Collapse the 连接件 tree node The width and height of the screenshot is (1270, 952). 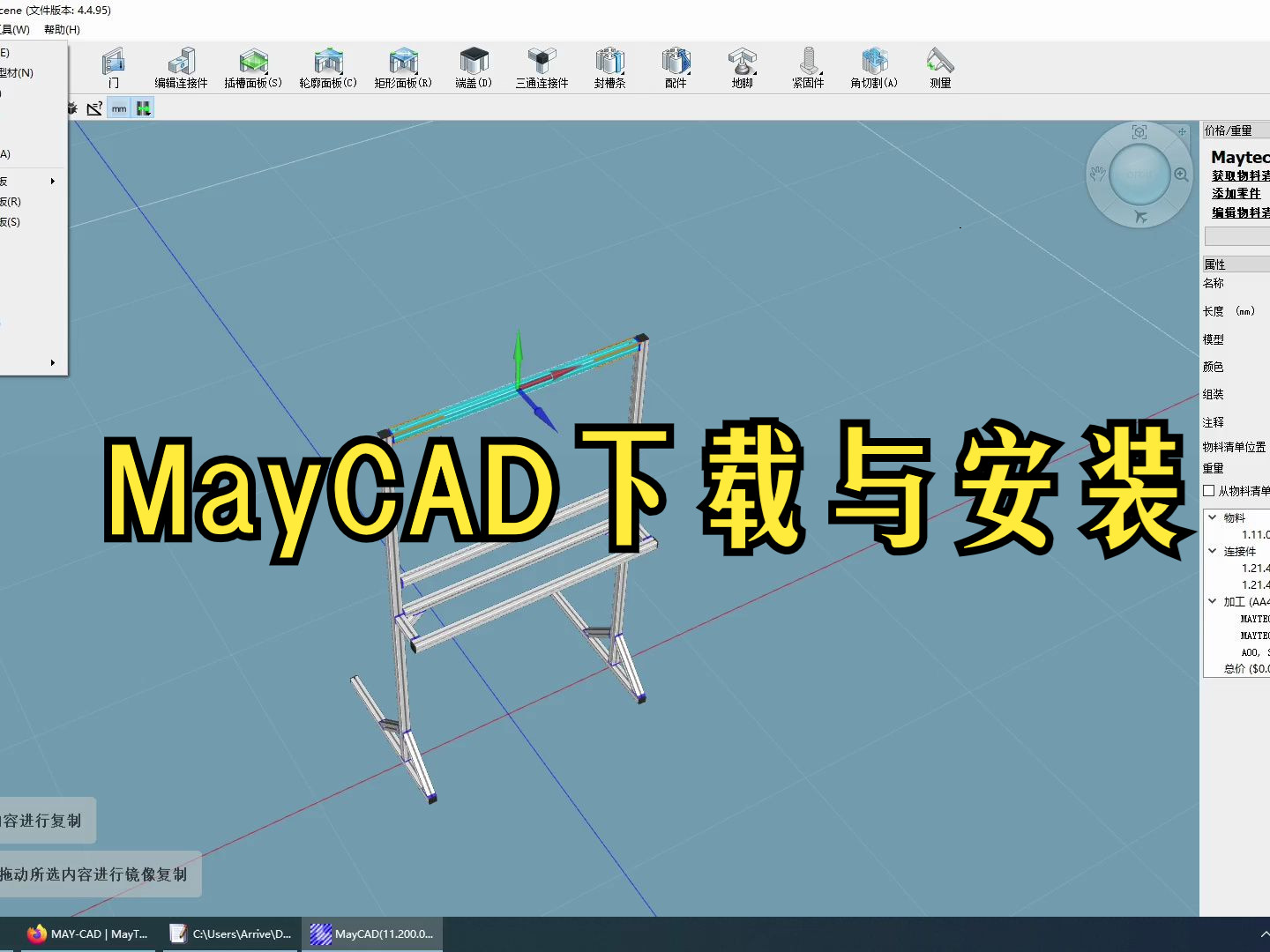[x=1213, y=551]
